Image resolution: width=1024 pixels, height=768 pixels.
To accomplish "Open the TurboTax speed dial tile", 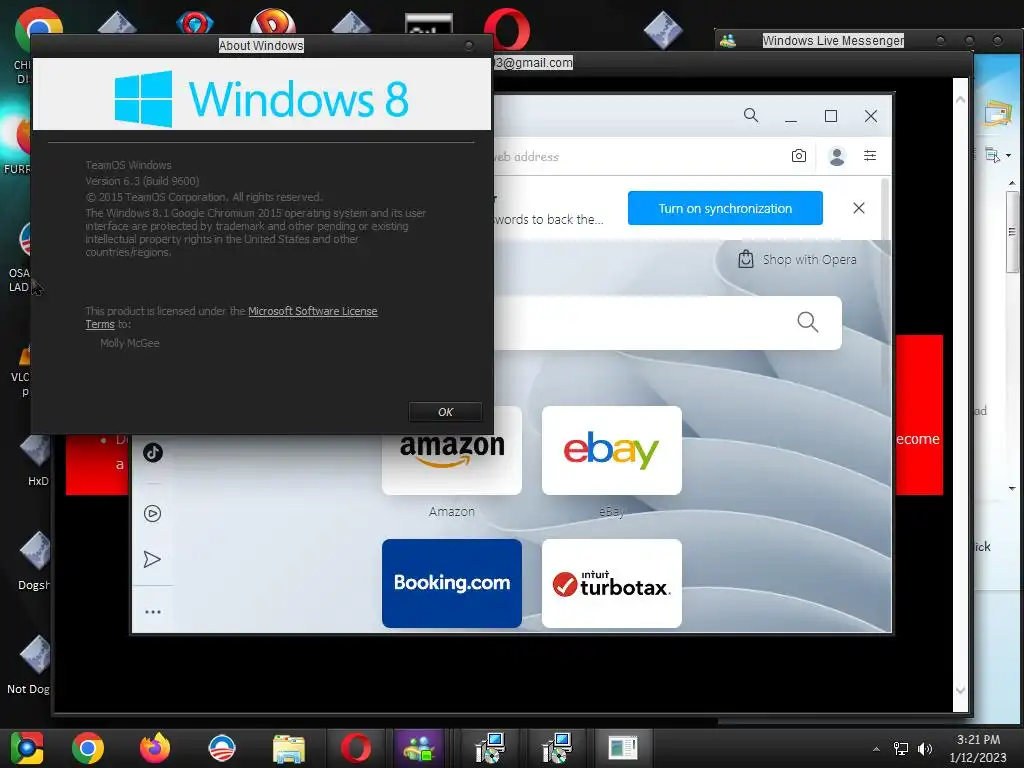I will click(612, 583).
